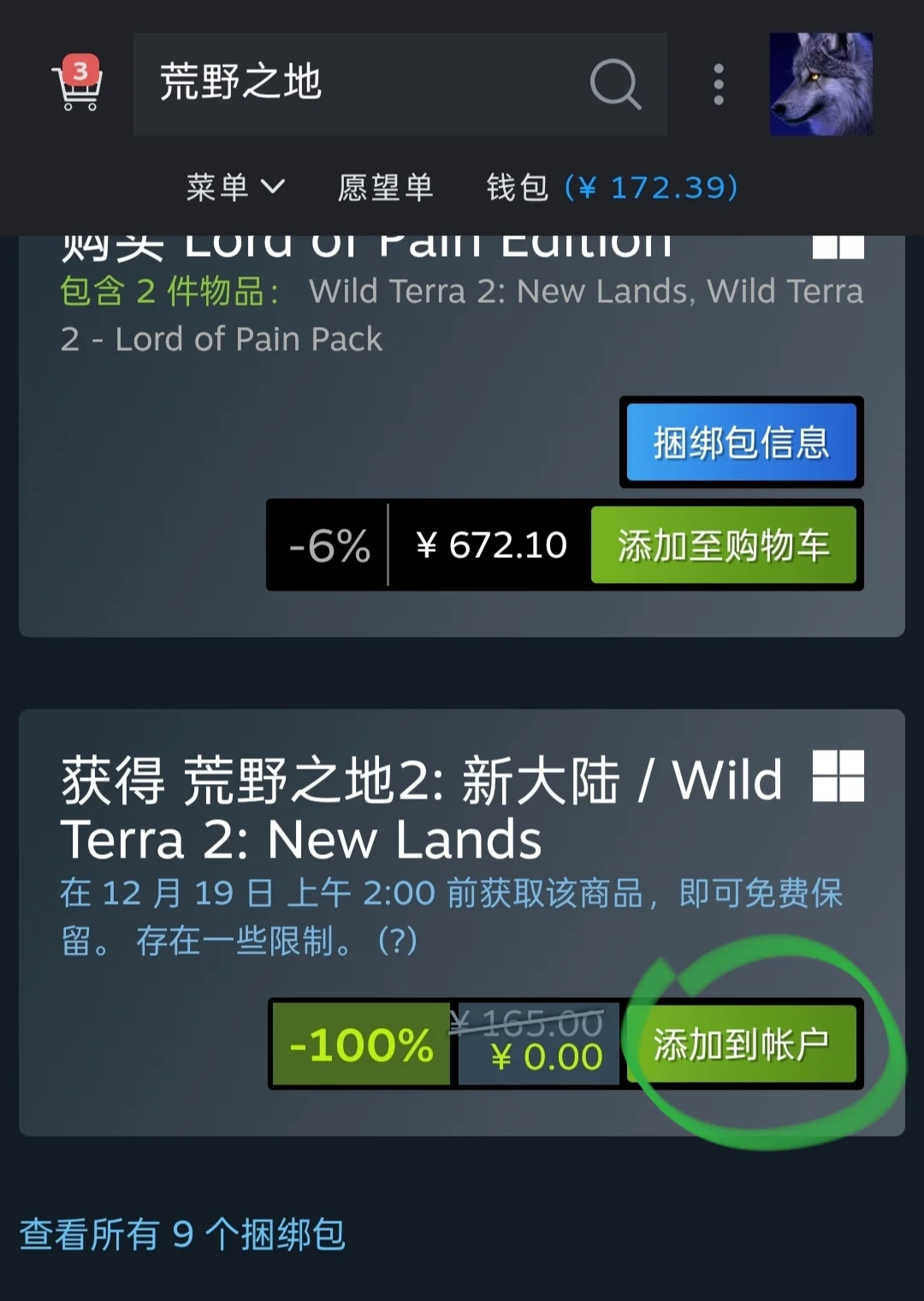This screenshot has width=924, height=1301.
Task: Click the Windows icon beside 获得 荒野之地2
Action: pos(838,776)
